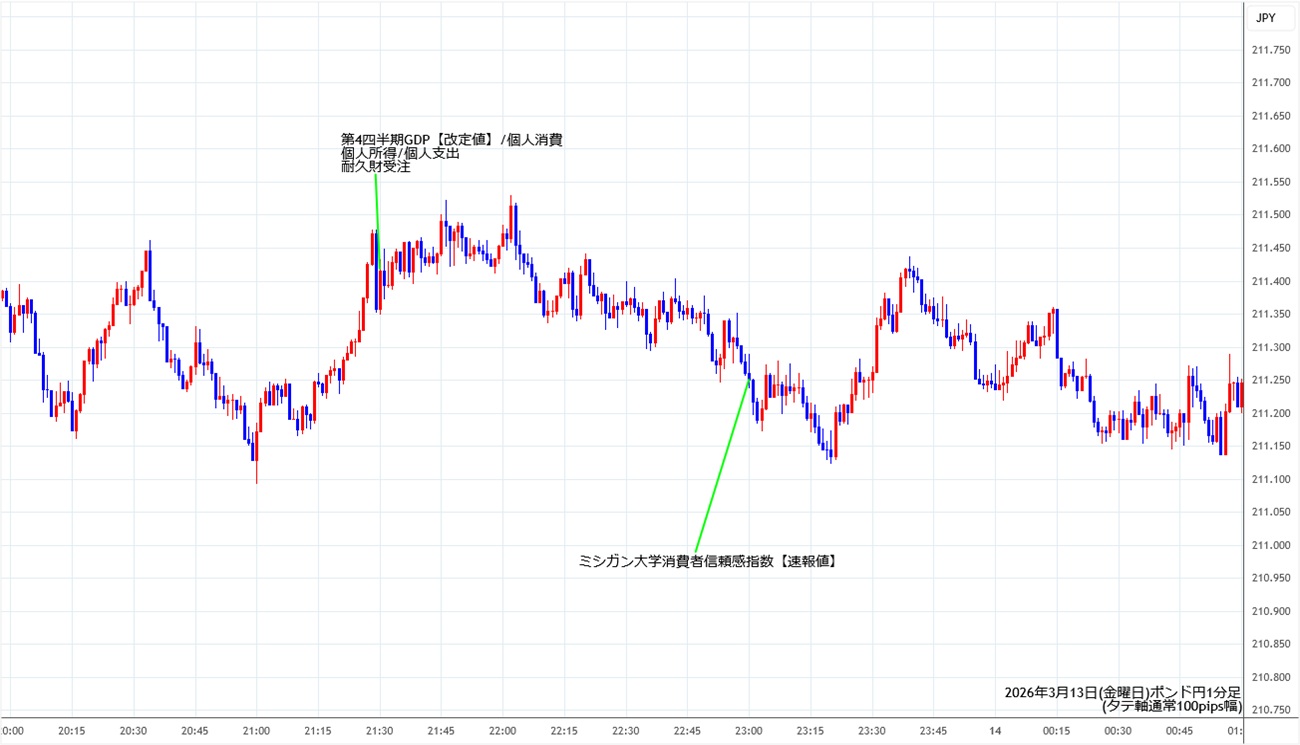Click the 211.000 price axis label
Image resolution: width=1300 pixels, height=745 pixels.
click(x=1270, y=545)
